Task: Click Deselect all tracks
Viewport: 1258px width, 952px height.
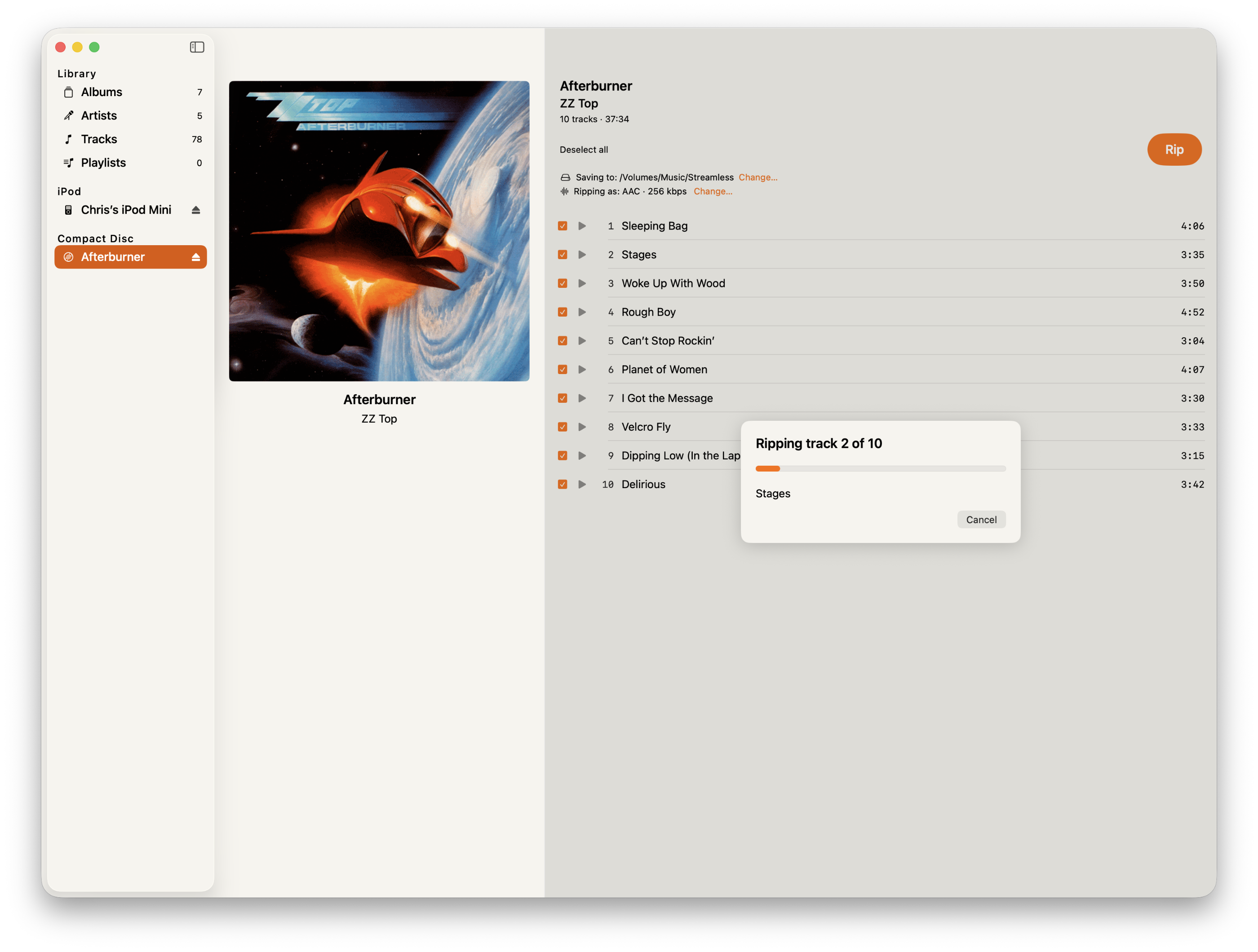Action: click(584, 150)
